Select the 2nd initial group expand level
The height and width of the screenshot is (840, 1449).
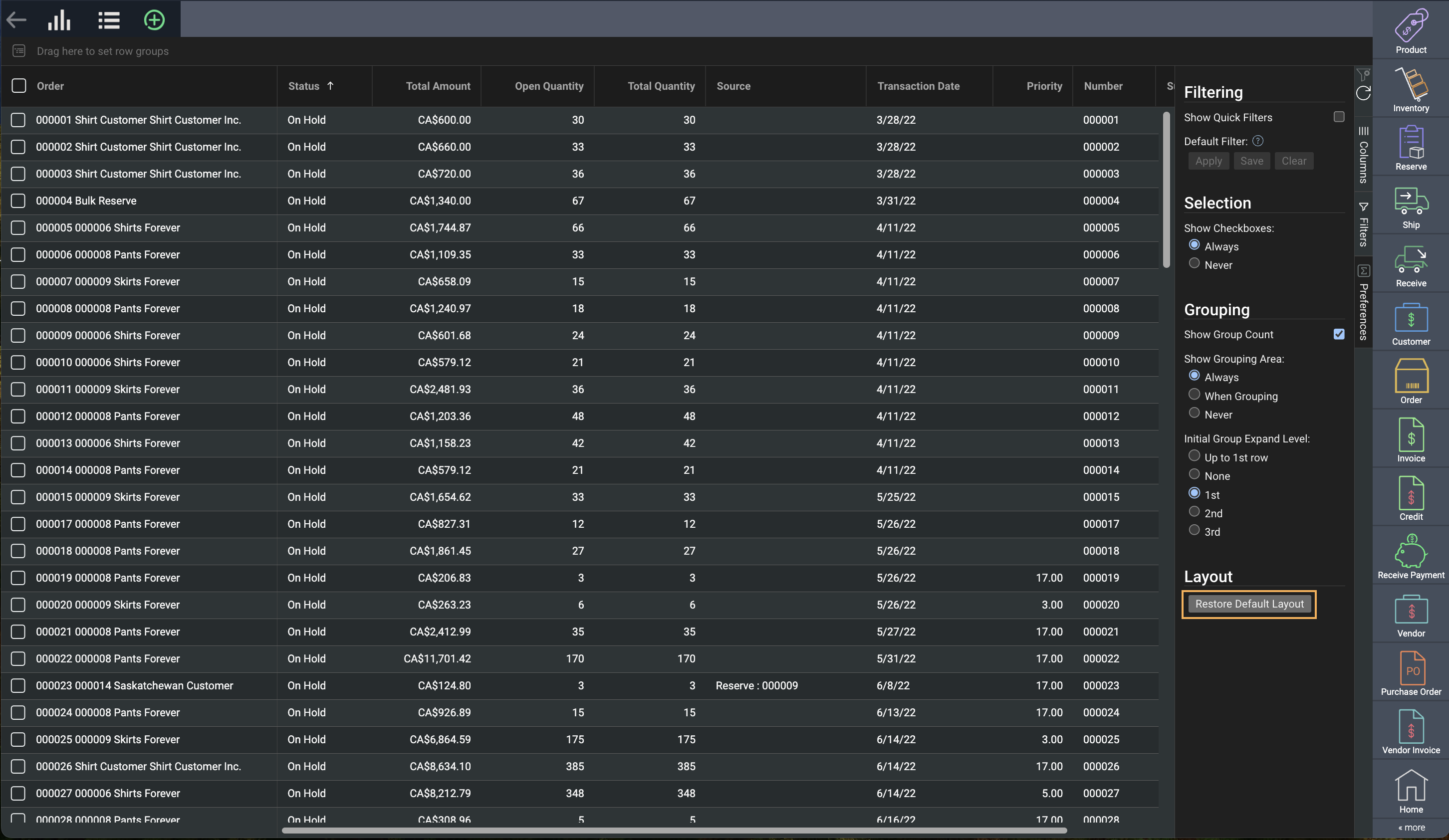pos(1194,512)
